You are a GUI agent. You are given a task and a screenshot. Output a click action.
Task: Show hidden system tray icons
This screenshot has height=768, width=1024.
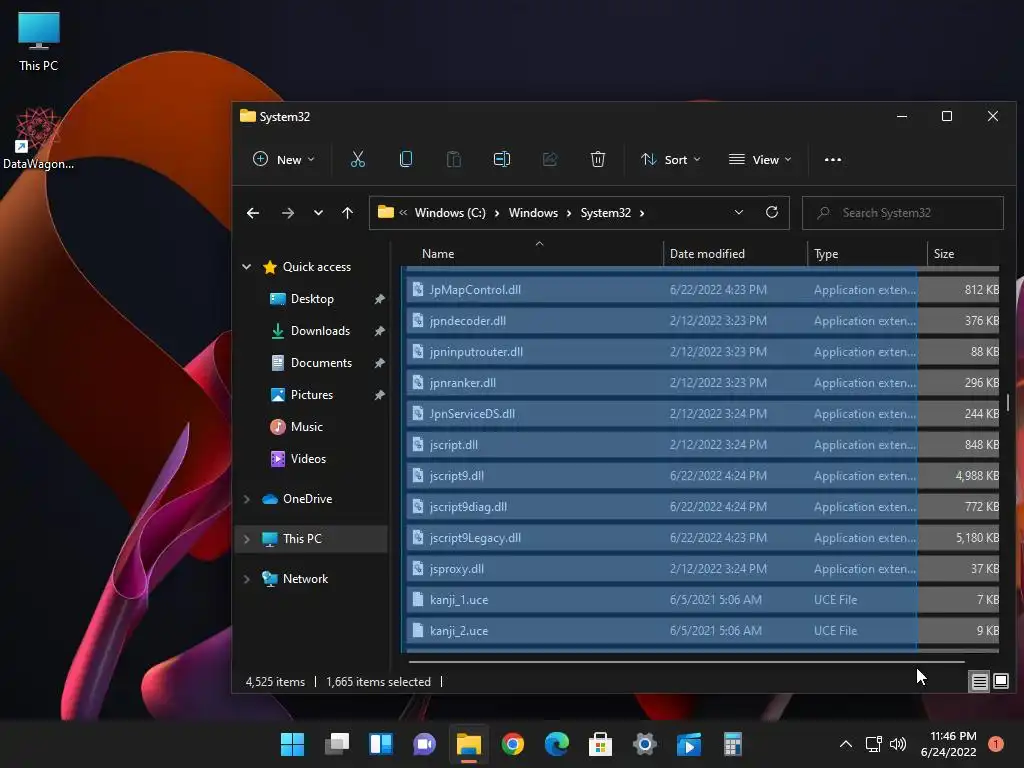click(x=845, y=744)
